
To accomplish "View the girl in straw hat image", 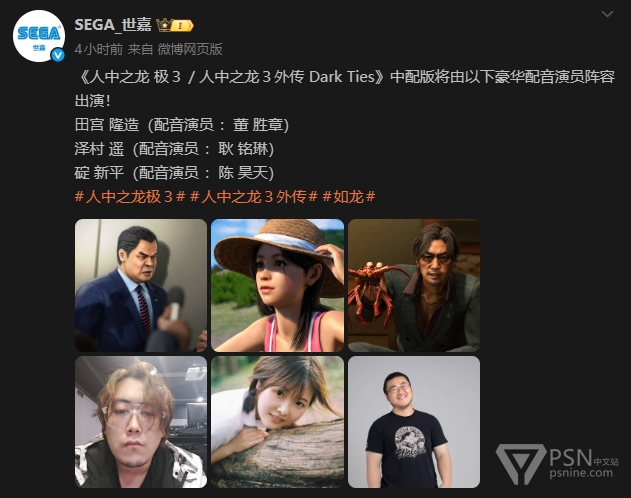I will pos(278,285).
